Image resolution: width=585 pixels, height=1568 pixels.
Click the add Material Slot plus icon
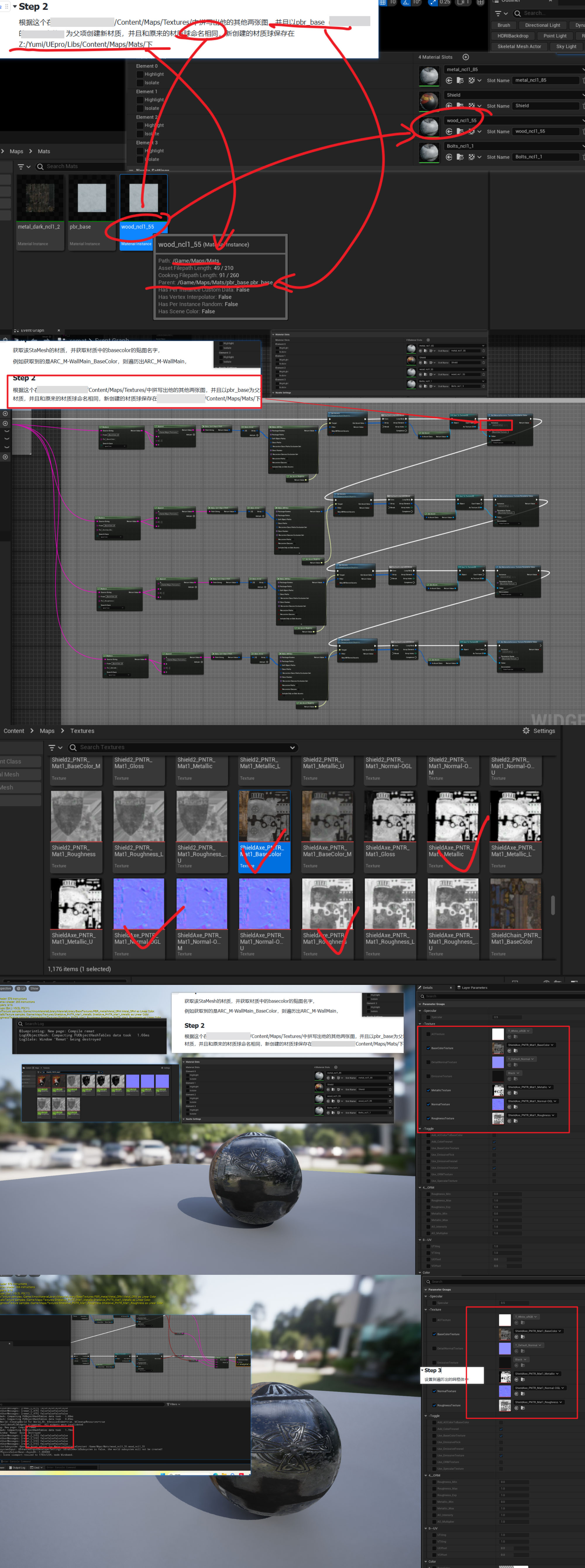tap(466, 57)
